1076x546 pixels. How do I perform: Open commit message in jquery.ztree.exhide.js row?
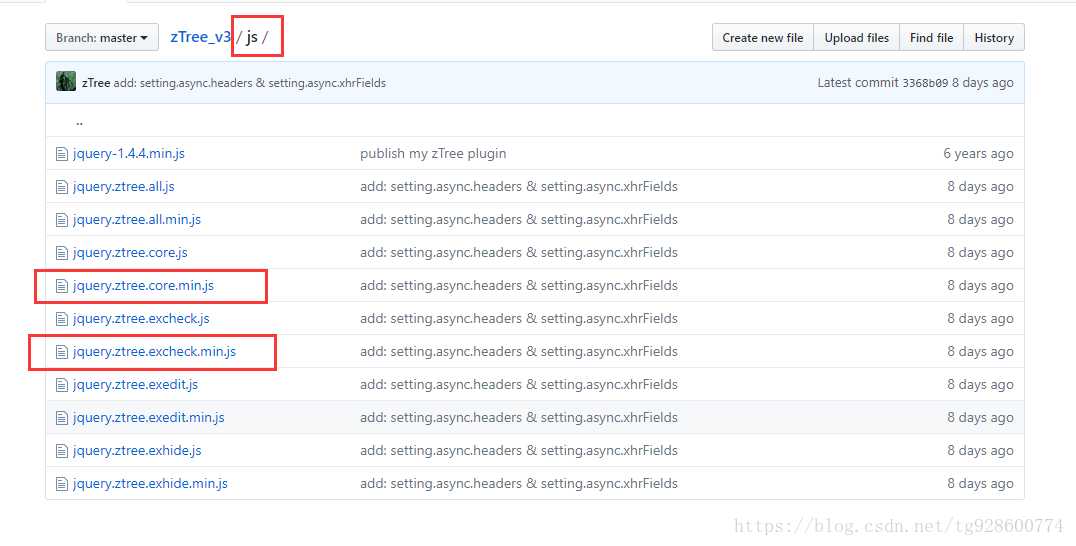coord(519,450)
